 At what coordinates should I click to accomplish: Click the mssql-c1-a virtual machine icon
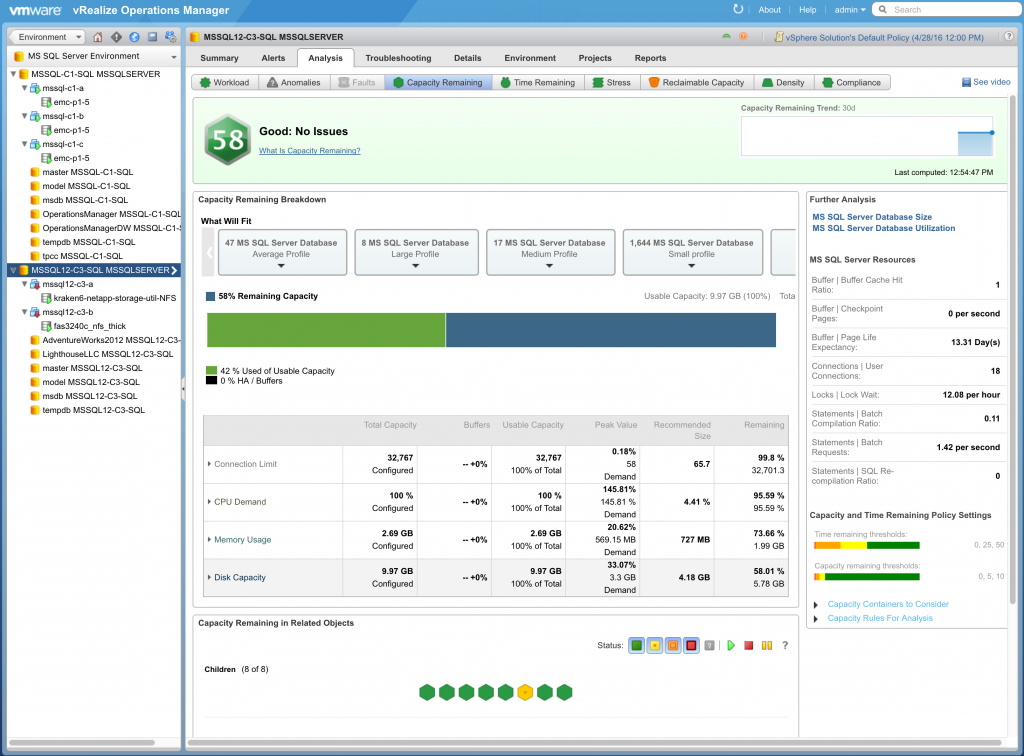(35, 88)
